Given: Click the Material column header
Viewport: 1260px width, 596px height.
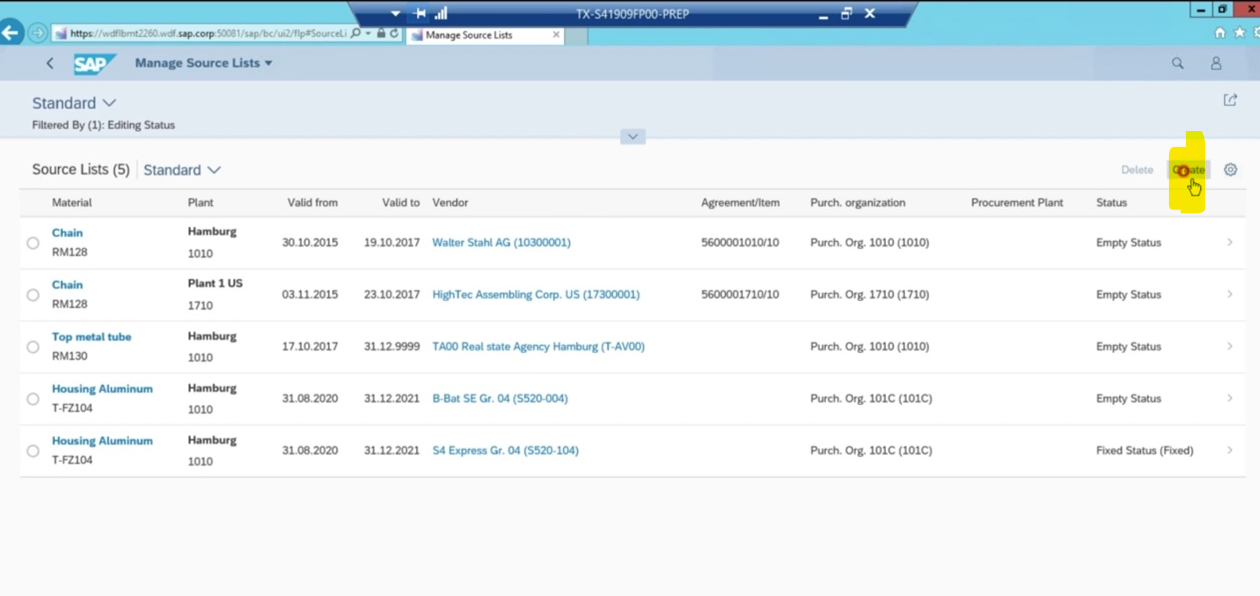Looking at the screenshot, I should (72, 203).
